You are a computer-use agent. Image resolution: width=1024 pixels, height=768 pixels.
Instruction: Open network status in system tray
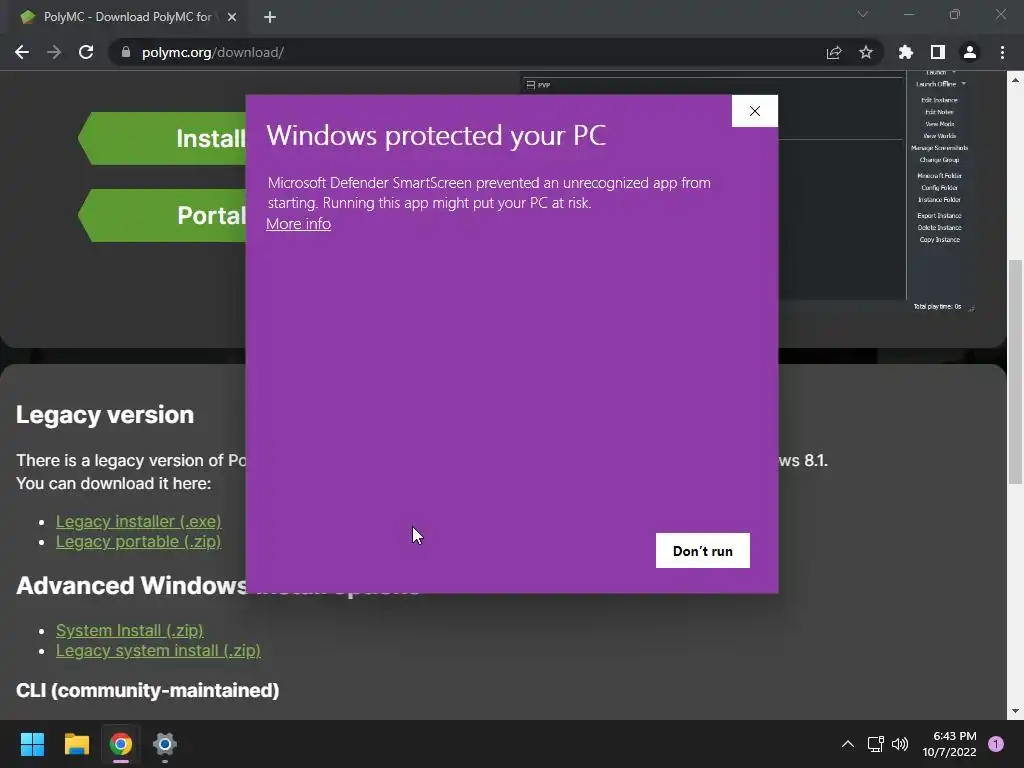coord(876,744)
